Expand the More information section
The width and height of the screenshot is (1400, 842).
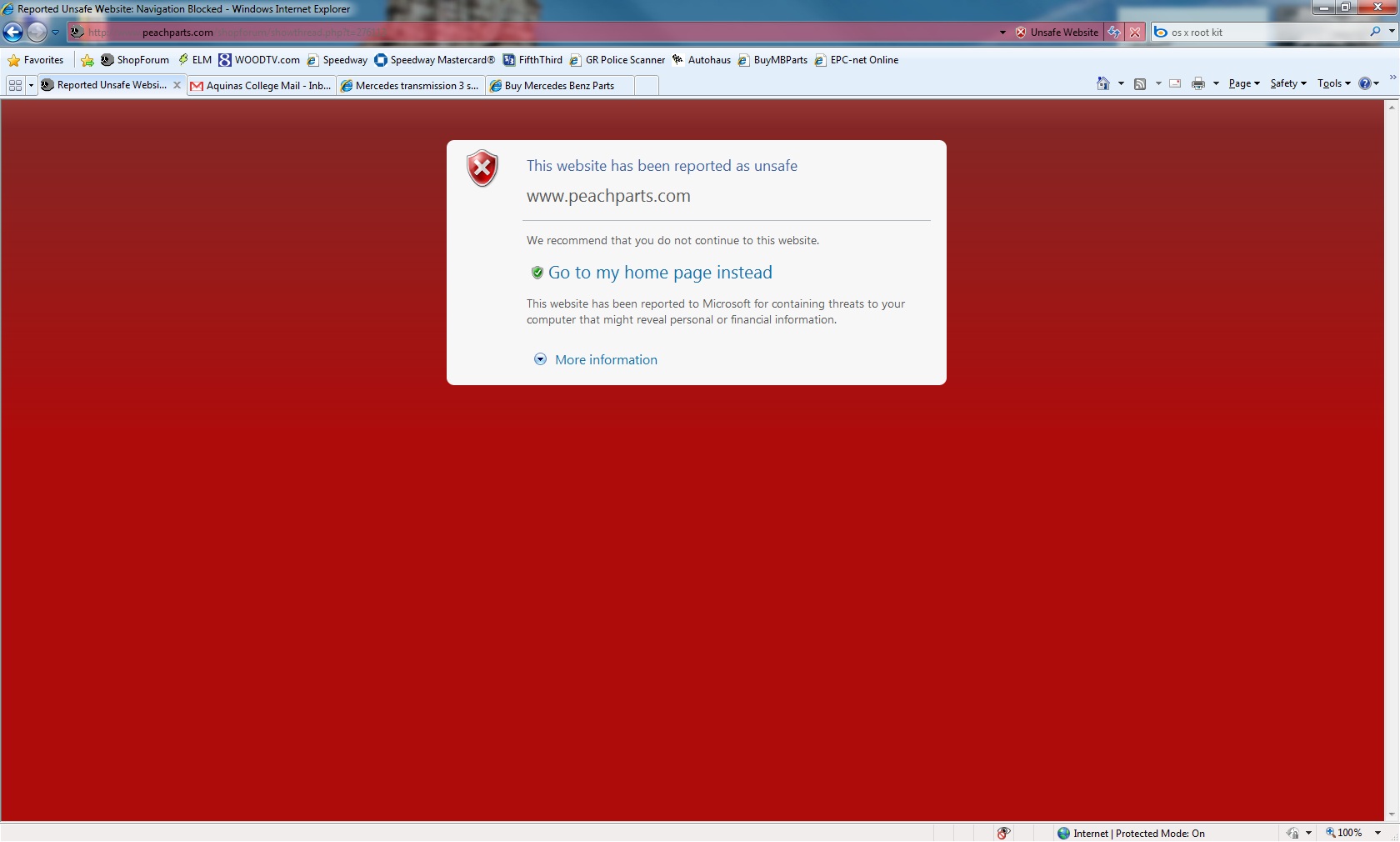point(540,359)
